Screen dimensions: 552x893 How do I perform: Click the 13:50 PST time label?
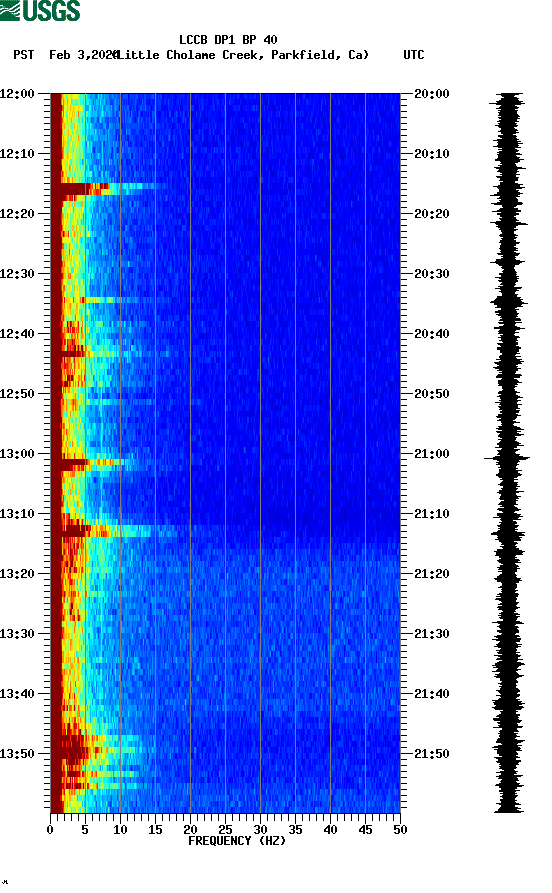17,753
